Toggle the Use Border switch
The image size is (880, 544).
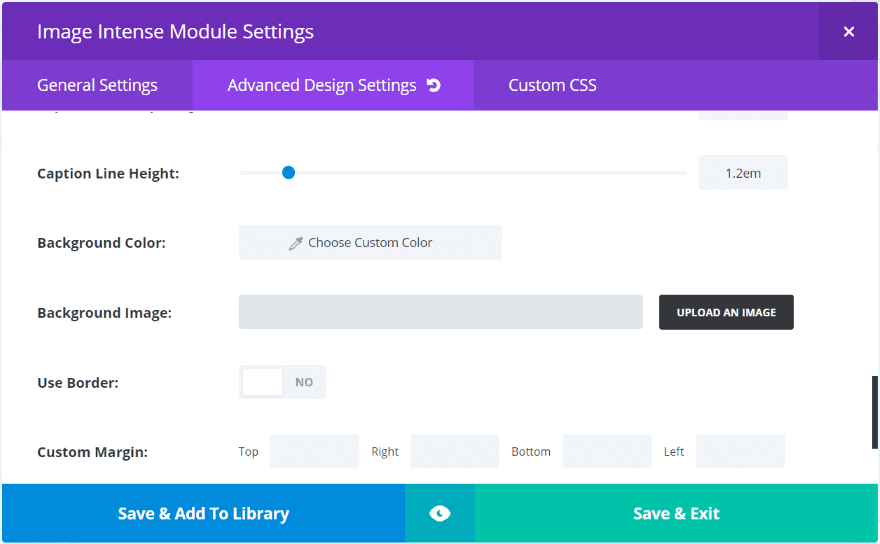coord(282,382)
